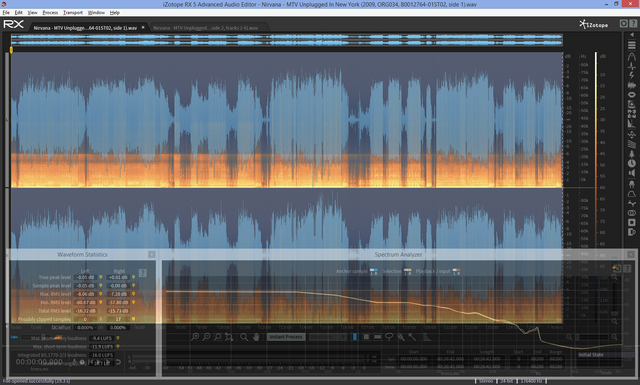
Task: Locate left Min RMS level via bulb icon
Action: pos(100,303)
